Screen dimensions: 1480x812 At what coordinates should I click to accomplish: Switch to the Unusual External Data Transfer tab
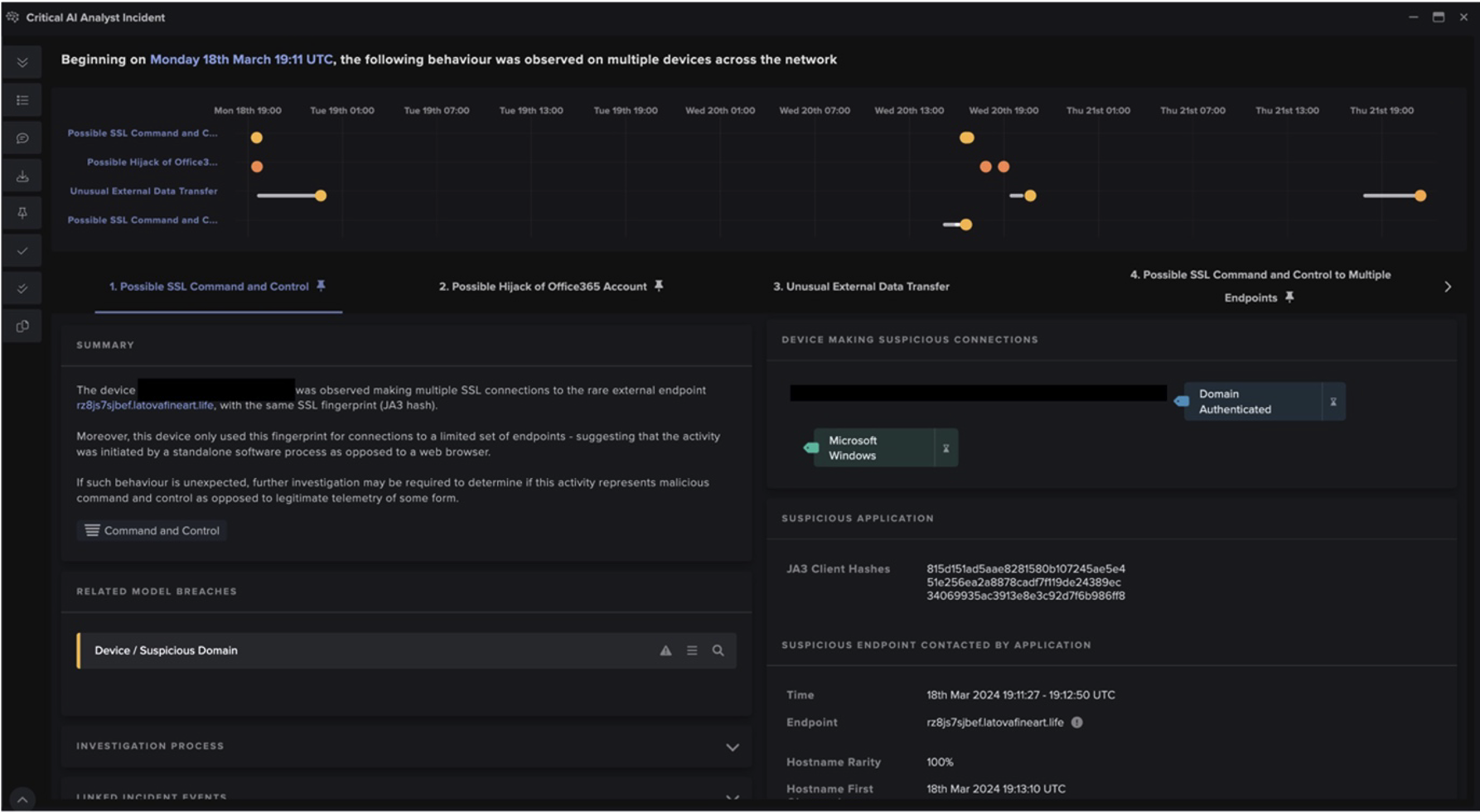[862, 286]
